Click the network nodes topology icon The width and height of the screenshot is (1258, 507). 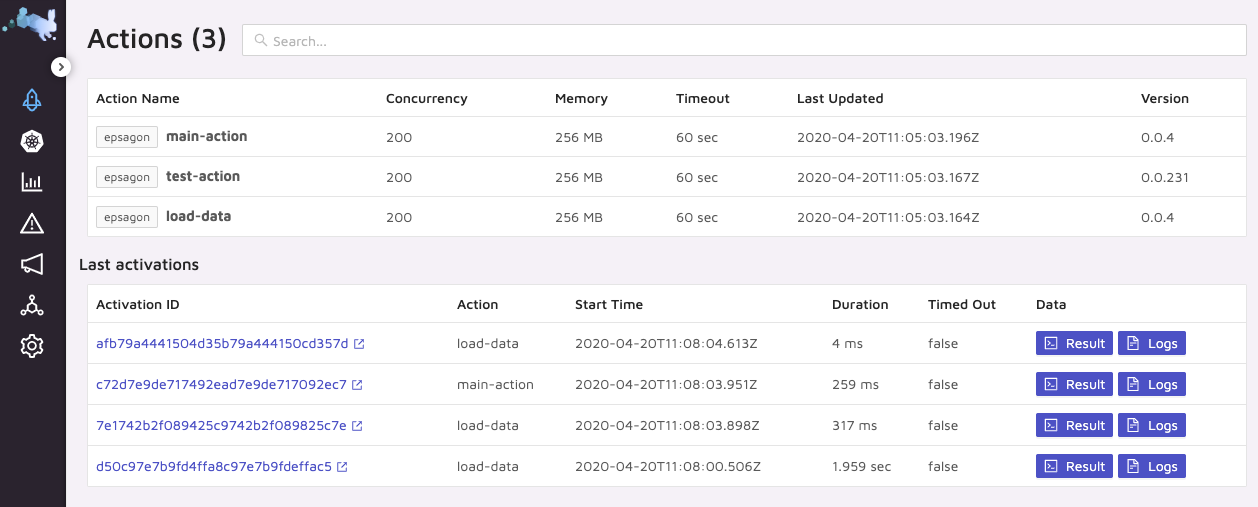click(32, 305)
